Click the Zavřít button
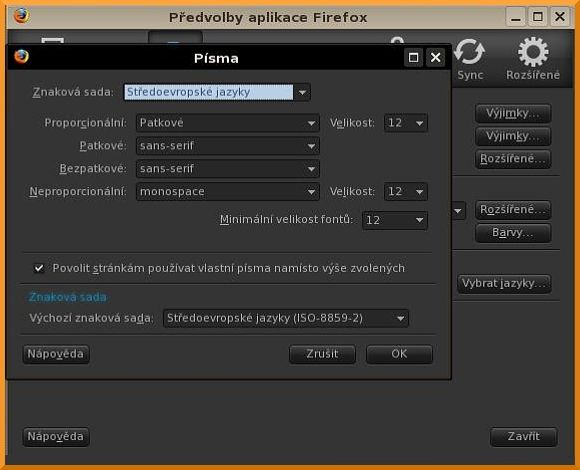The width and height of the screenshot is (580, 470). pos(523,436)
